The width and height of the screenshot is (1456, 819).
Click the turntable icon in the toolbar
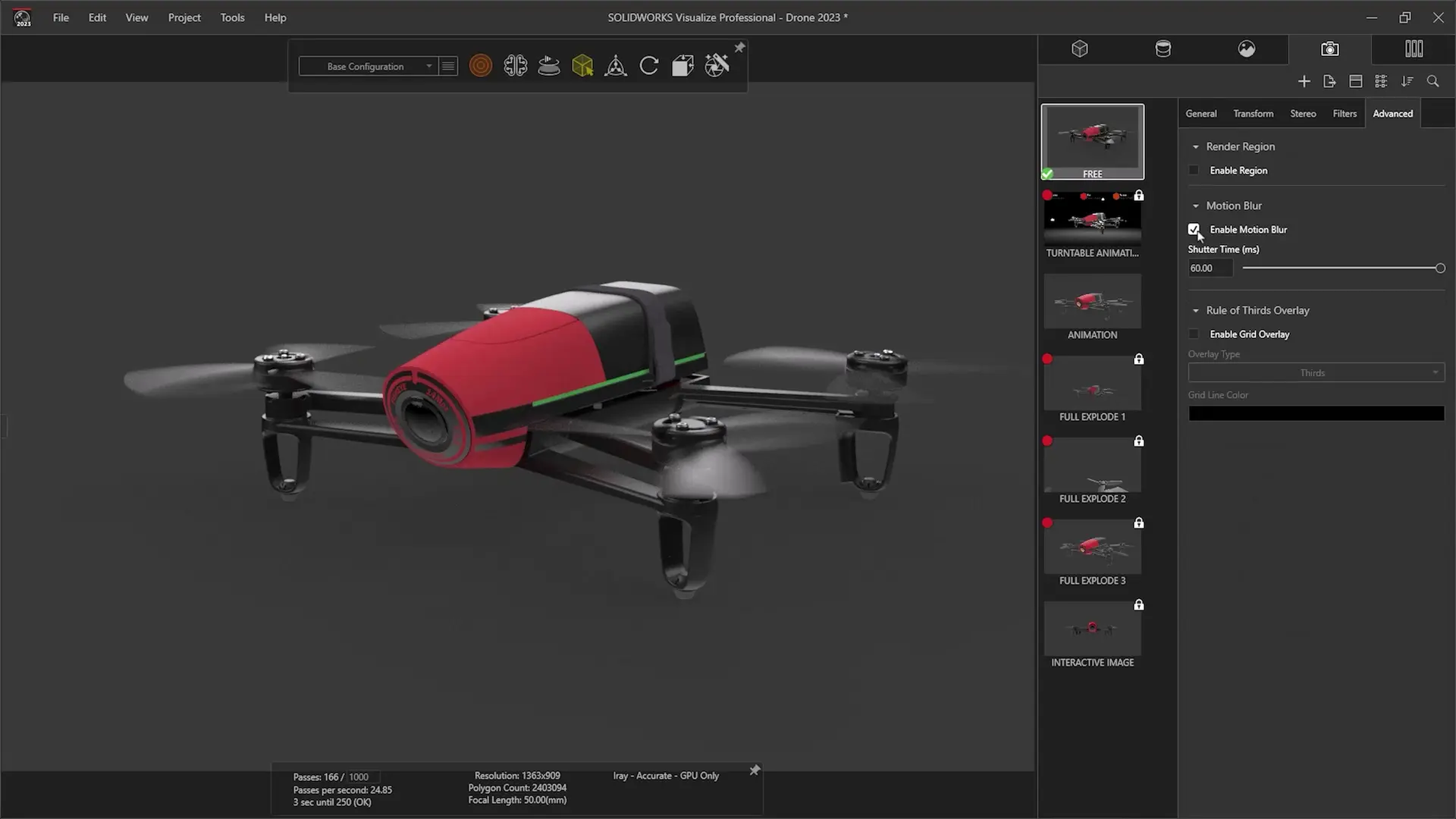click(x=548, y=65)
